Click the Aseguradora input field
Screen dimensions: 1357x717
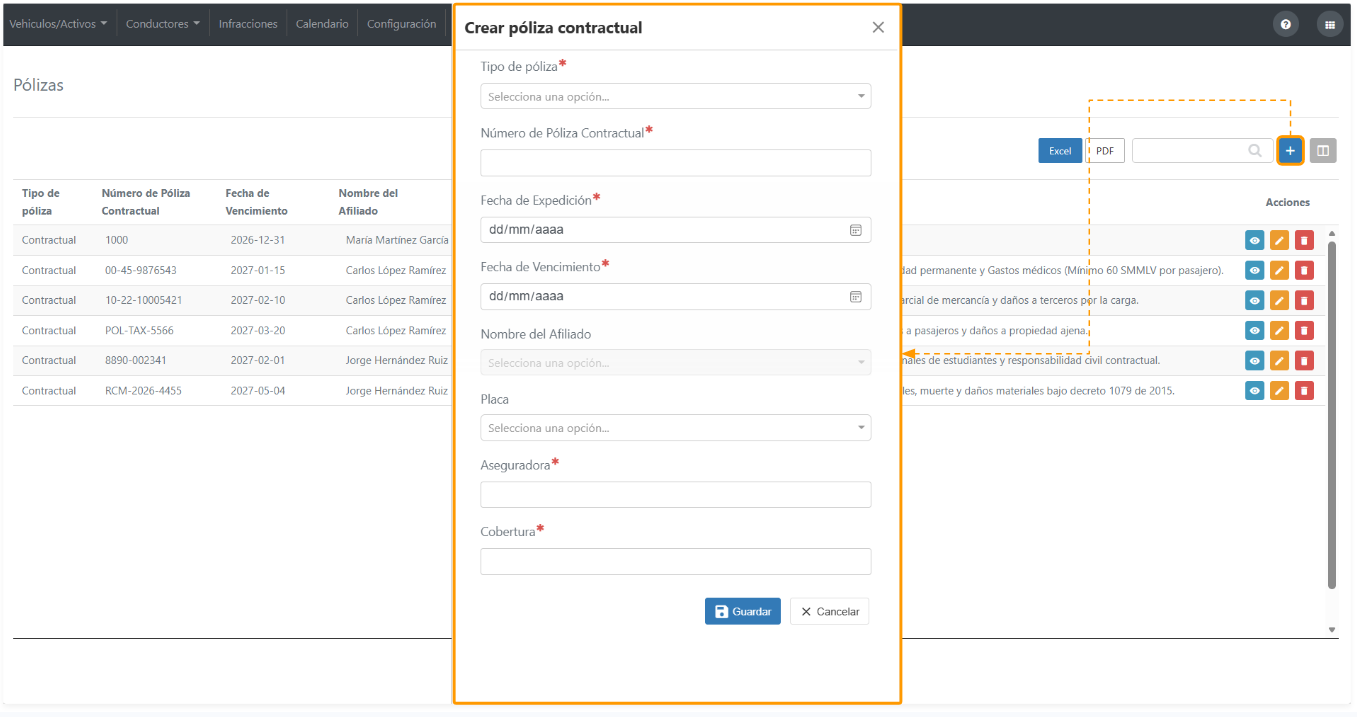(x=676, y=495)
